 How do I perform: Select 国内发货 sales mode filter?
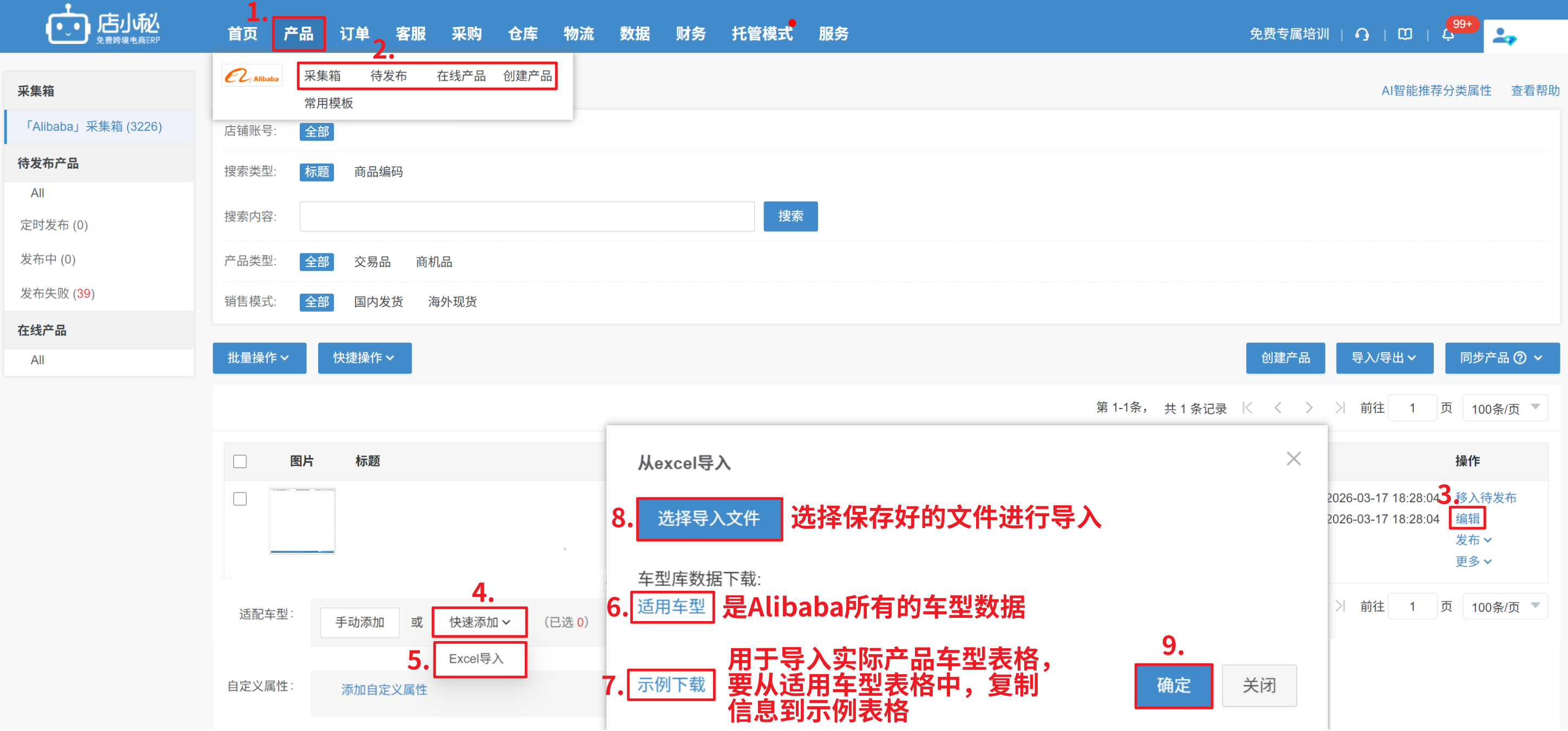(x=378, y=301)
